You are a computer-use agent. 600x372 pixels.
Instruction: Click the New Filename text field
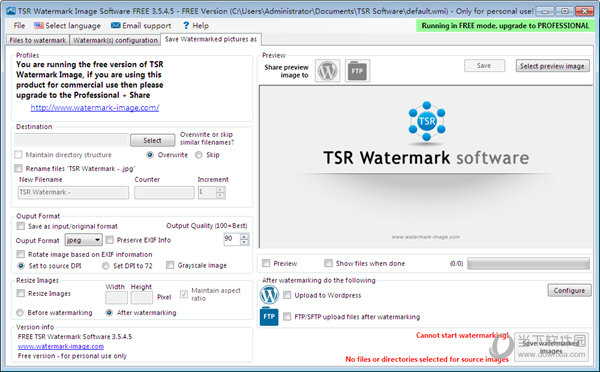coord(73,192)
